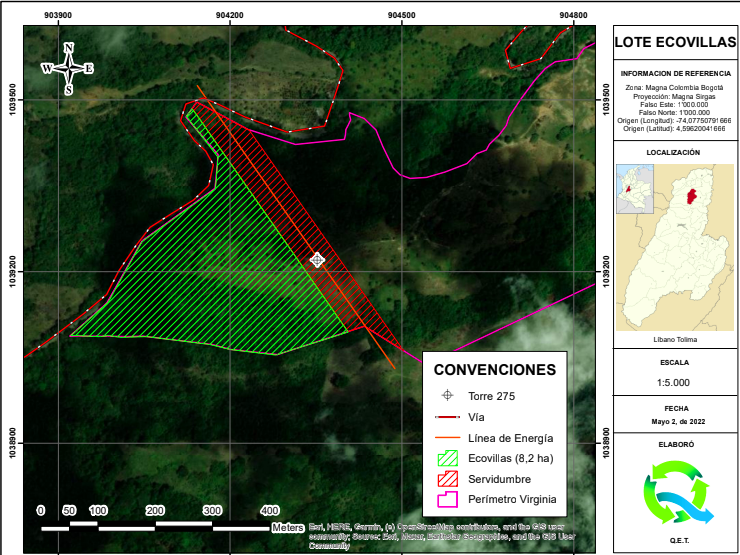Click the 'Origen (Longitud)' value line

point(674,120)
